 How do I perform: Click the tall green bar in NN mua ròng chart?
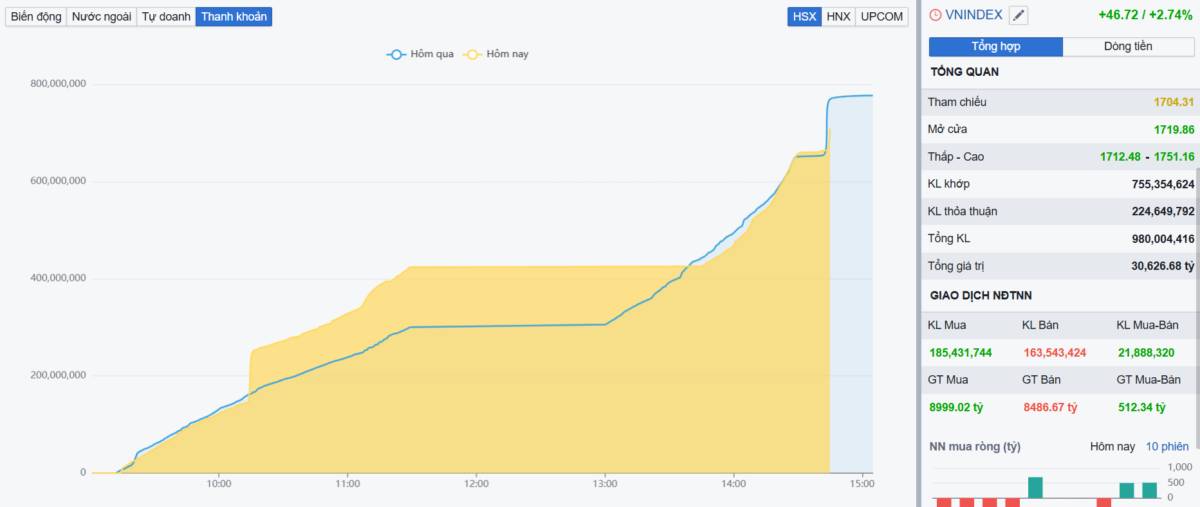pyautogui.click(x=1035, y=487)
